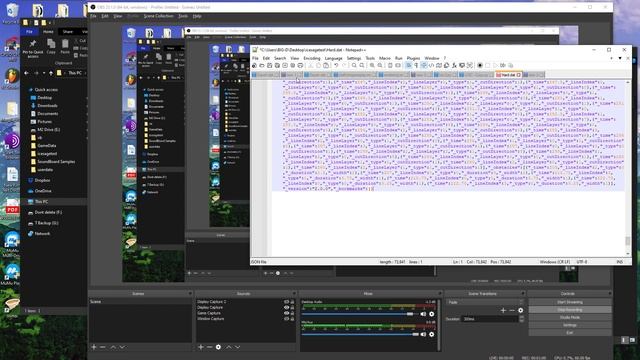The width and height of the screenshot is (640, 360).
Task: Click the New file icon in Notepad++ toolbar
Action: pyautogui.click(x=254, y=65)
